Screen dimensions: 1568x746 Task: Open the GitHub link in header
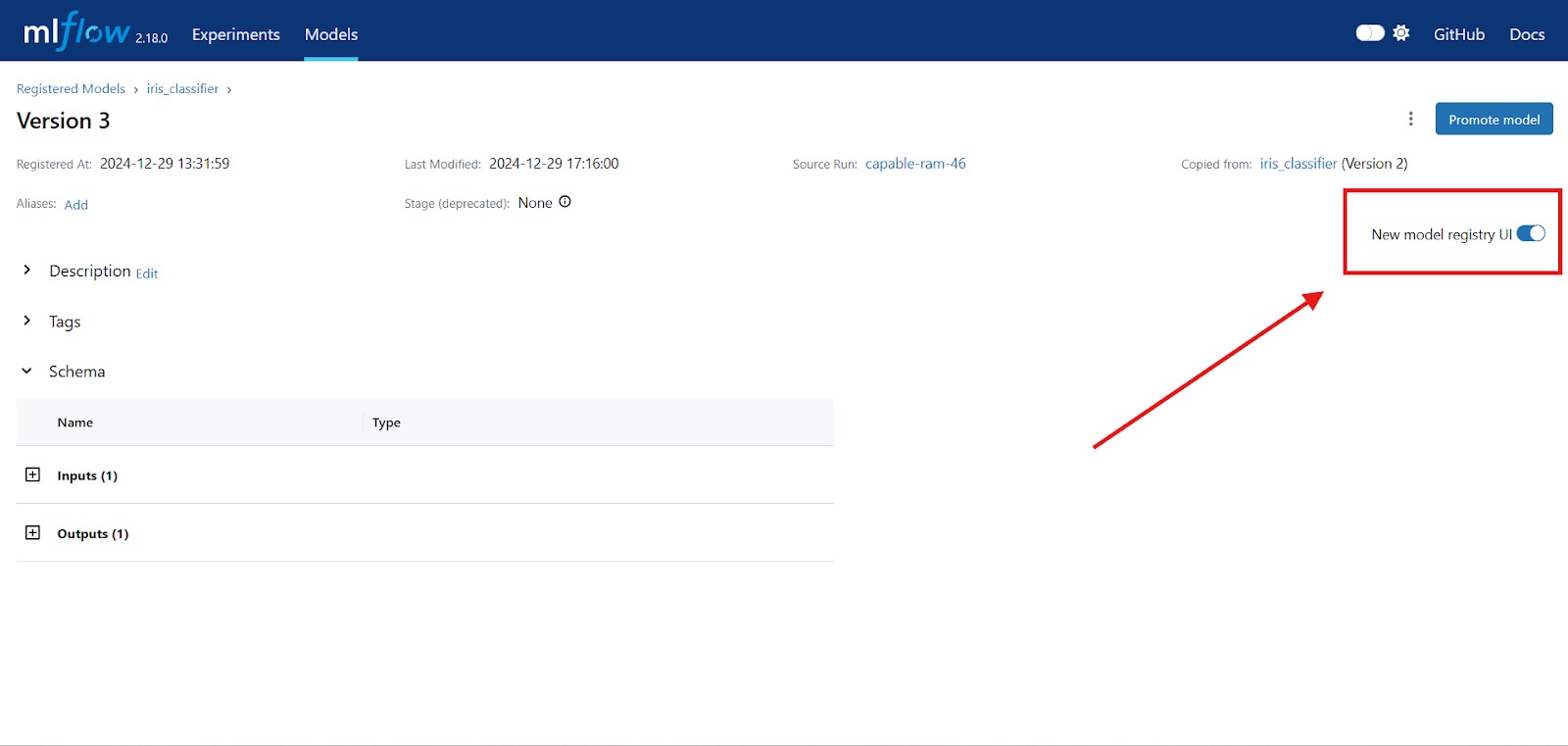[x=1458, y=34]
